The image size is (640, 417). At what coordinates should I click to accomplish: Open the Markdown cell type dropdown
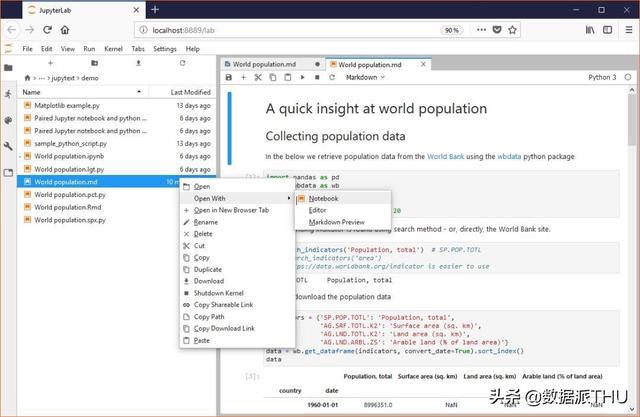(365, 77)
